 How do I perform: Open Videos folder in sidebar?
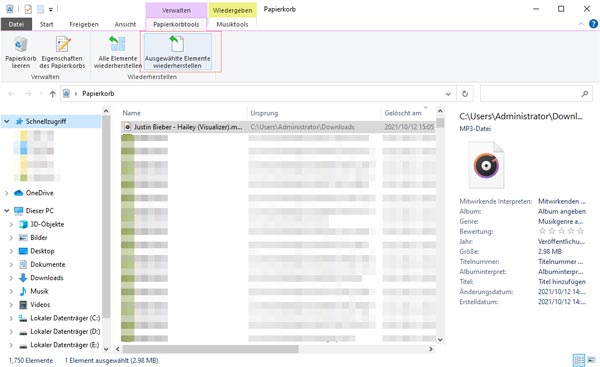[x=40, y=305]
